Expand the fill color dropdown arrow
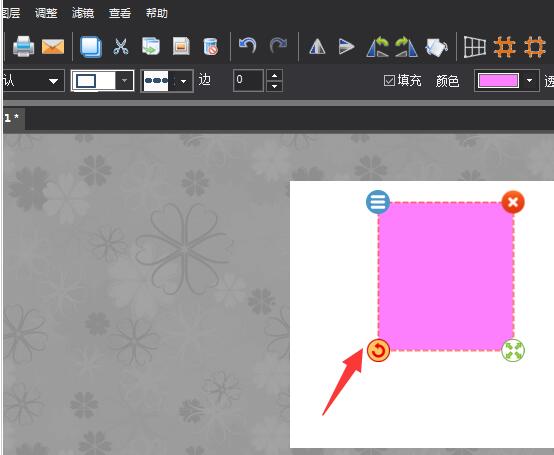Screen dimensions: 554x455 (529, 81)
